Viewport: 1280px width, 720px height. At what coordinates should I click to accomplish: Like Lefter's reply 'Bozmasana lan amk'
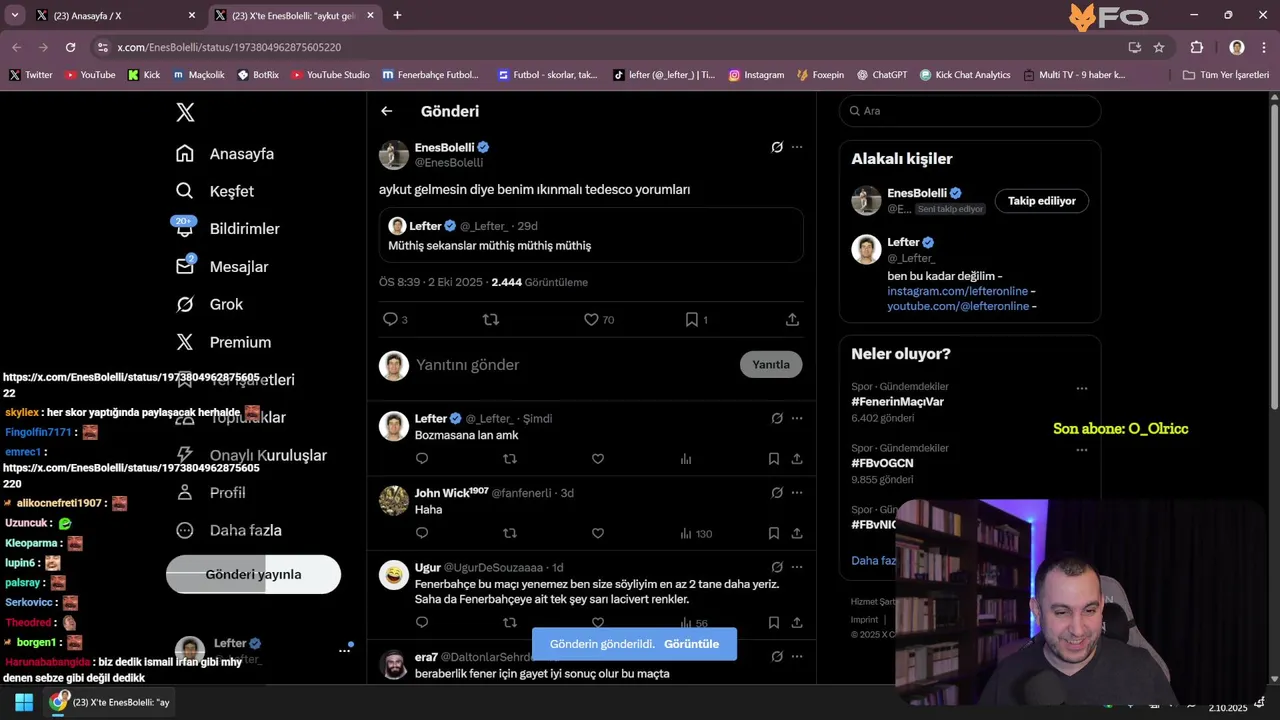(x=598, y=459)
